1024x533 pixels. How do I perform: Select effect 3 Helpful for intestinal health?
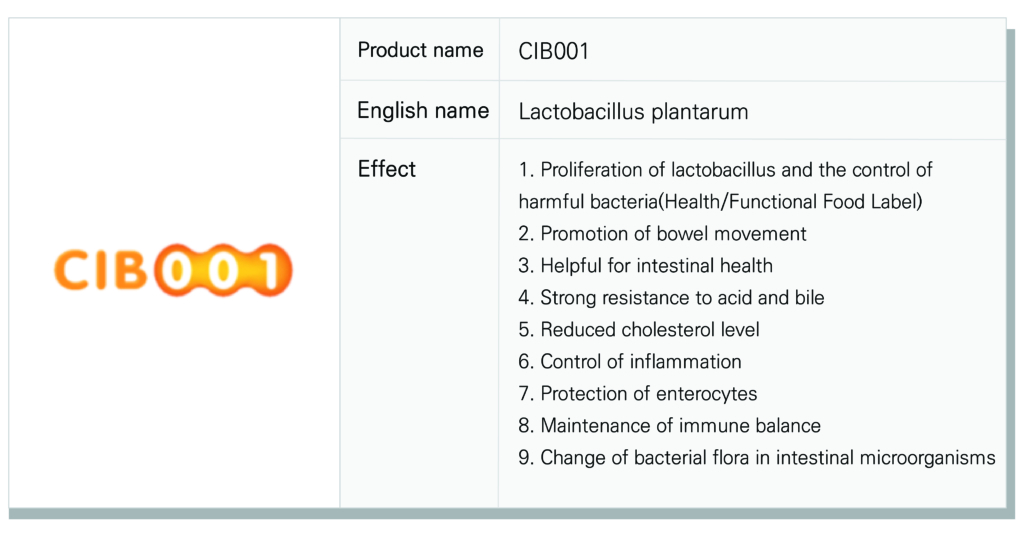point(645,266)
